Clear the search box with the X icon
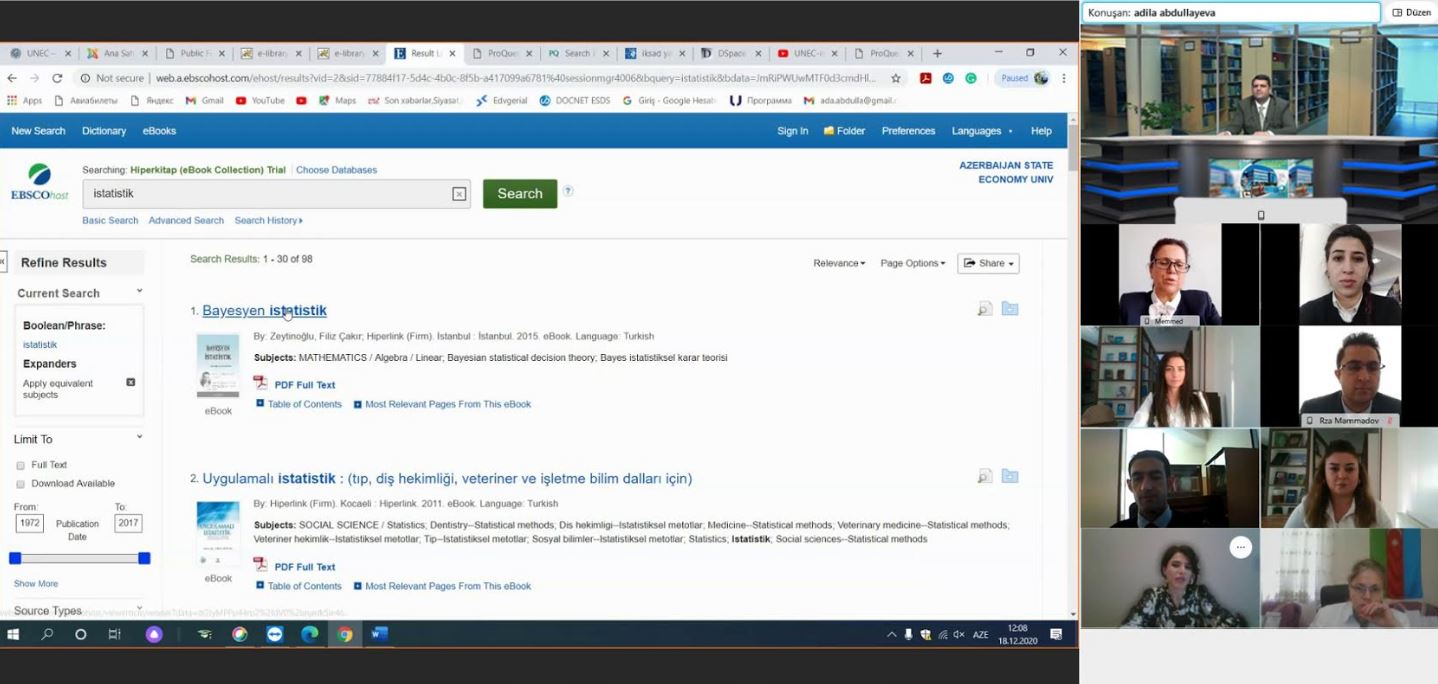 point(459,194)
